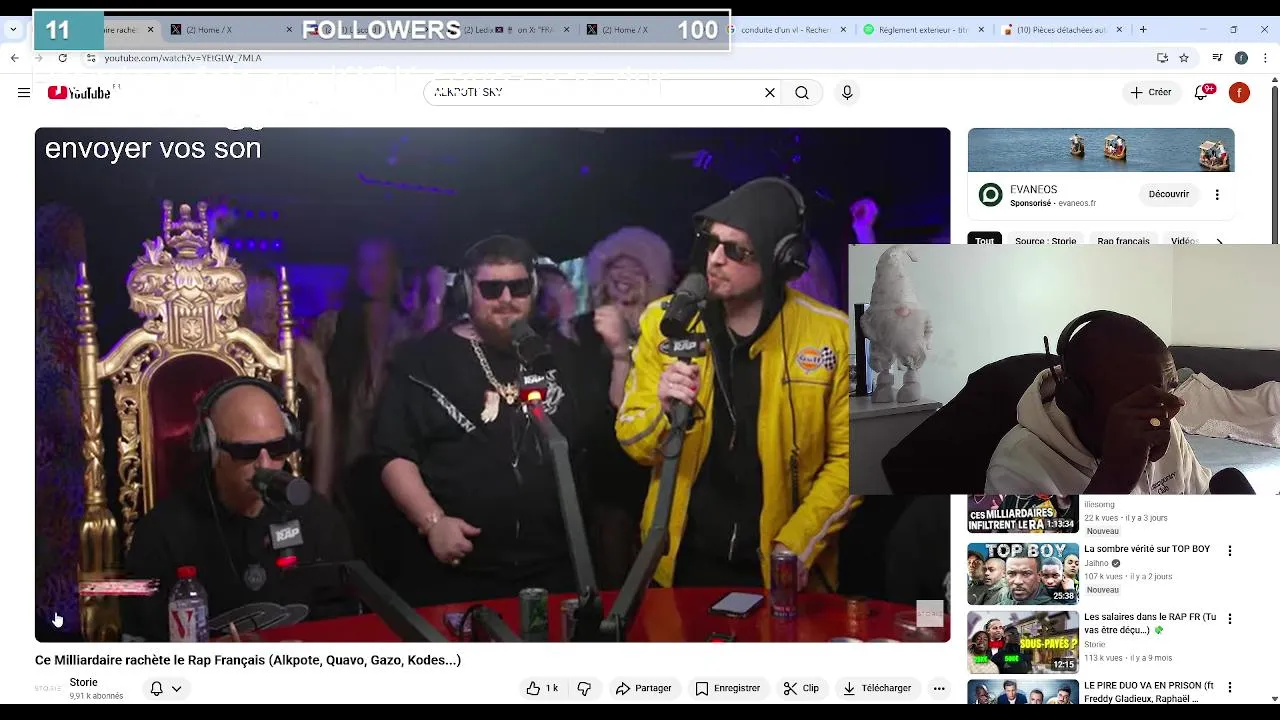The height and width of the screenshot is (720, 1280).
Task: Click the video player to pause
Action: pyautogui.click(x=492, y=385)
